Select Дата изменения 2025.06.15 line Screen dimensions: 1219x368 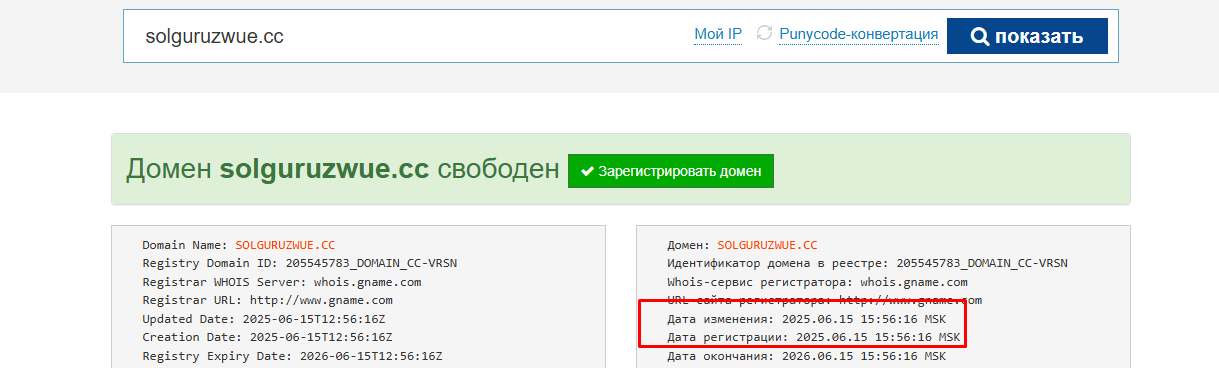806,319
